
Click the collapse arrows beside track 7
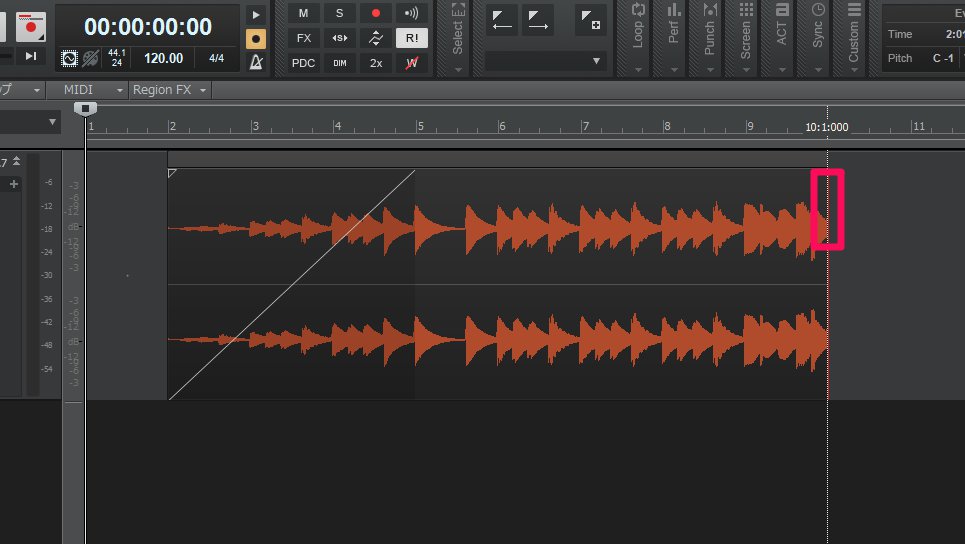coord(17,161)
